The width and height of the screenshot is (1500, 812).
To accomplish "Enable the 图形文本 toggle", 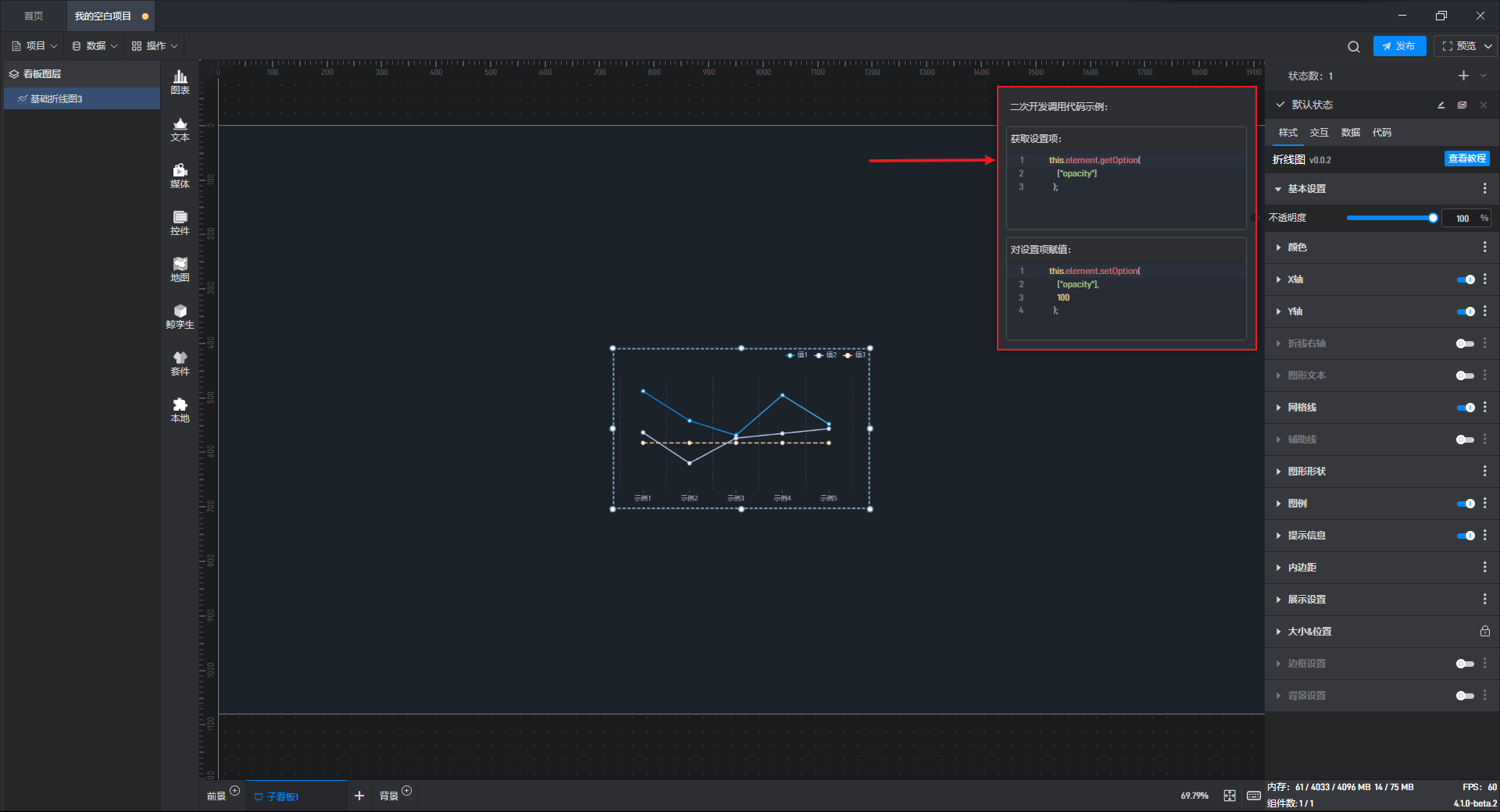I will coord(1466,376).
